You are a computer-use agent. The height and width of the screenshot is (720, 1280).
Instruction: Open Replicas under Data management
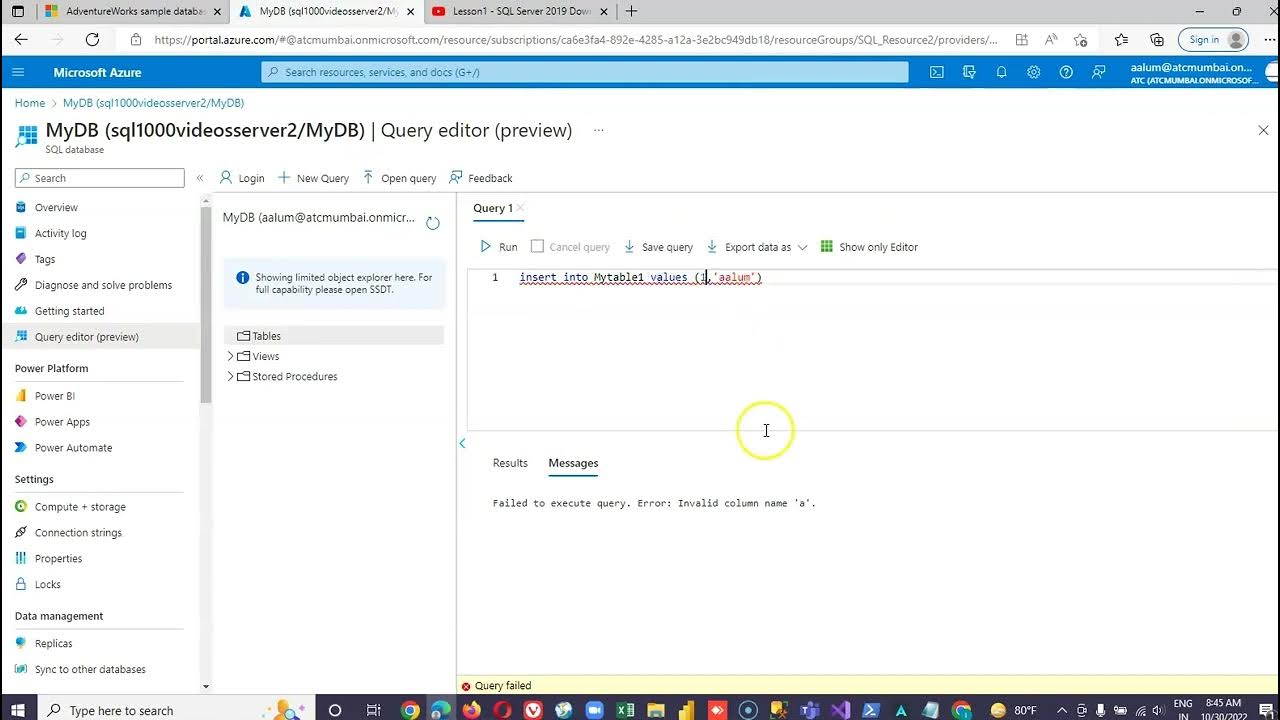pyautogui.click(x=53, y=644)
